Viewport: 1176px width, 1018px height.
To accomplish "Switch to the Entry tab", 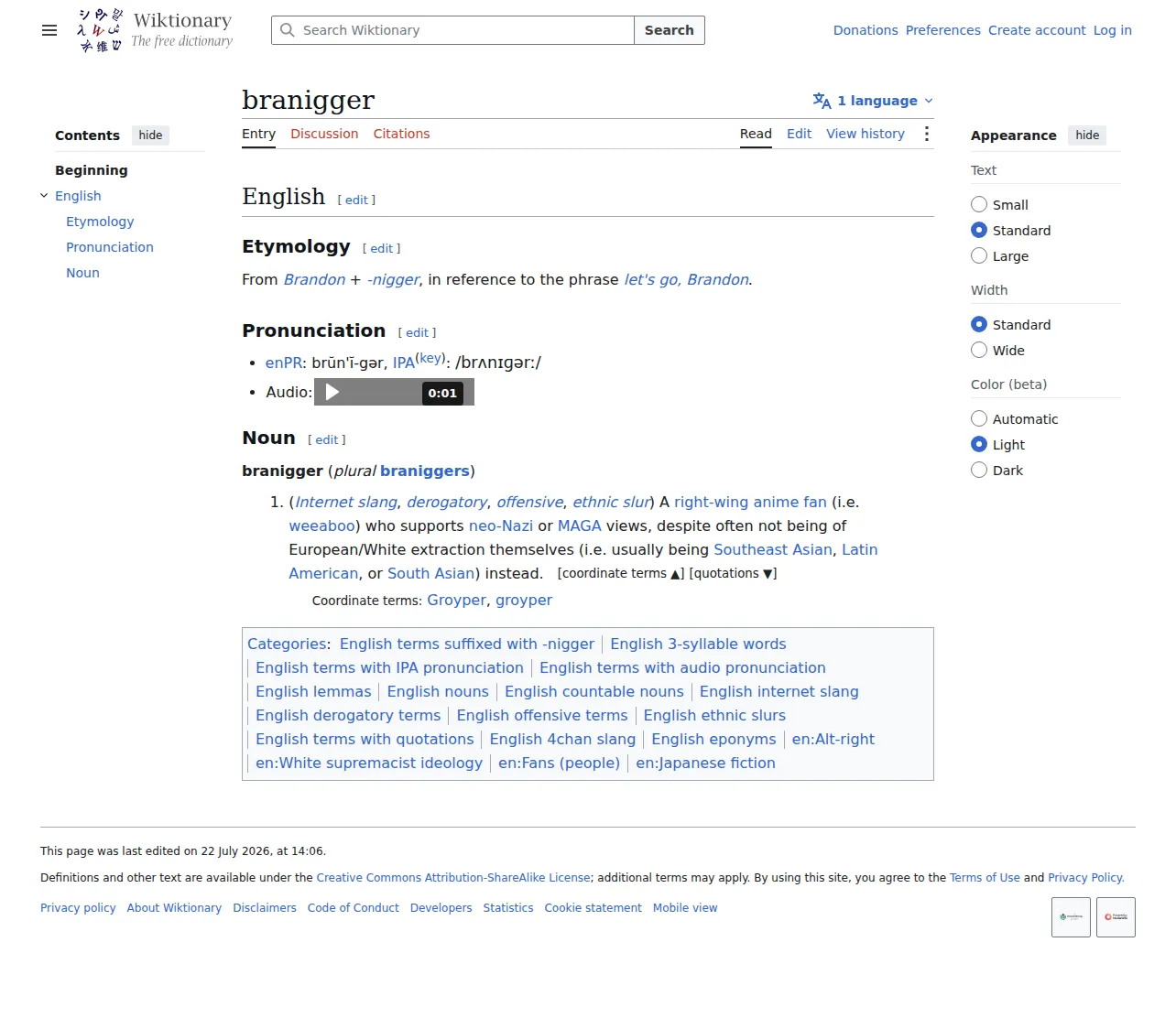I will coord(258,134).
